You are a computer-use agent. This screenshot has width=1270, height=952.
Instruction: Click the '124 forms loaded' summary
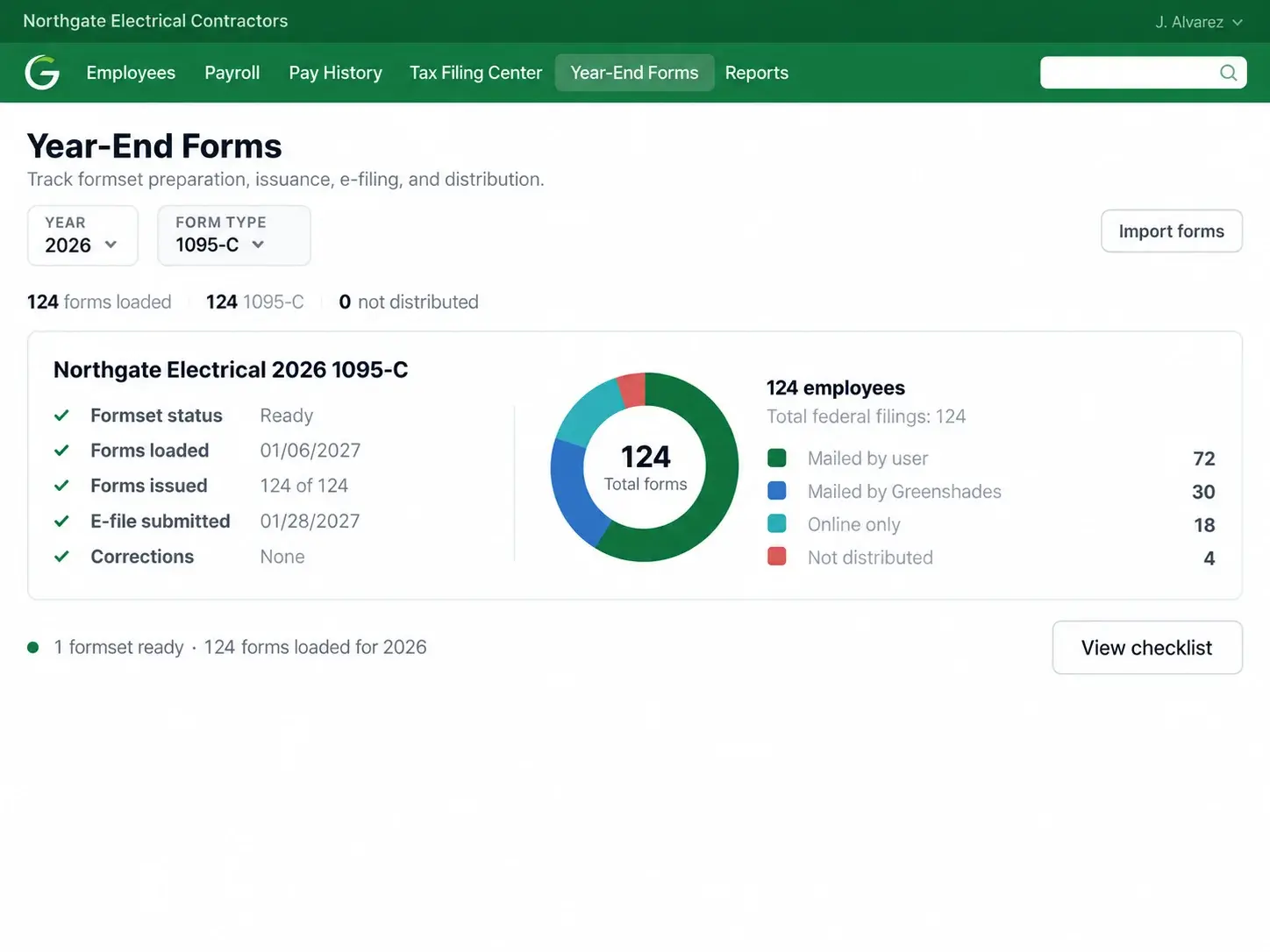99,302
